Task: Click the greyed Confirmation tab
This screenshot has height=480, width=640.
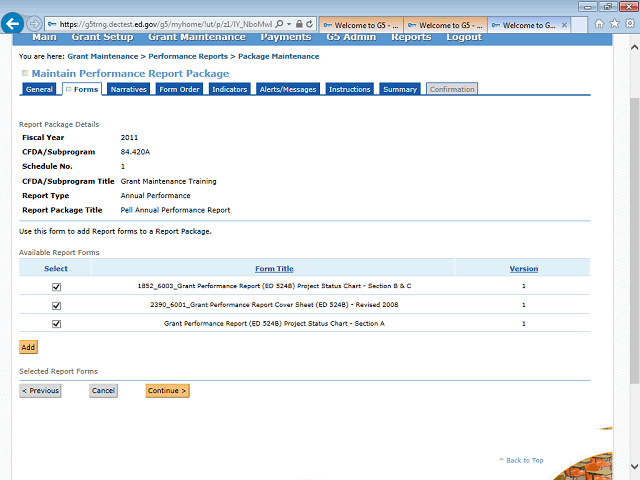Action: click(x=452, y=89)
